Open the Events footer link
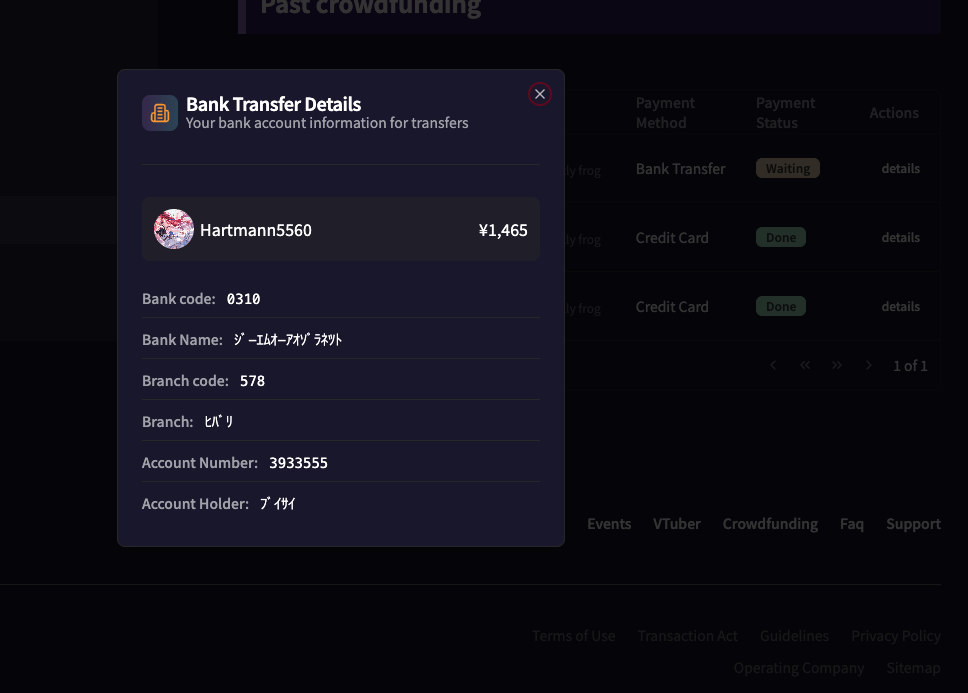Image resolution: width=968 pixels, height=693 pixels. (x=608, y=524)
